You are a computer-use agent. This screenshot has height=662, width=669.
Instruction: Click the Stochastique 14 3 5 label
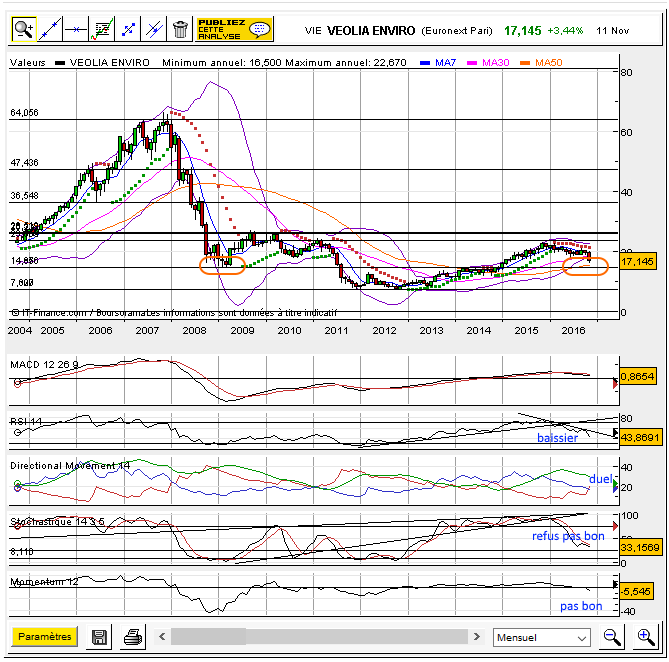(57, 522)
